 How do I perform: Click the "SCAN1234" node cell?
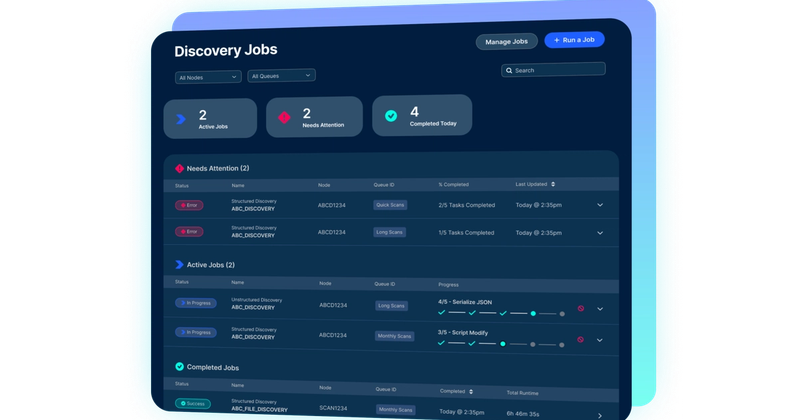tap(333, 408)
